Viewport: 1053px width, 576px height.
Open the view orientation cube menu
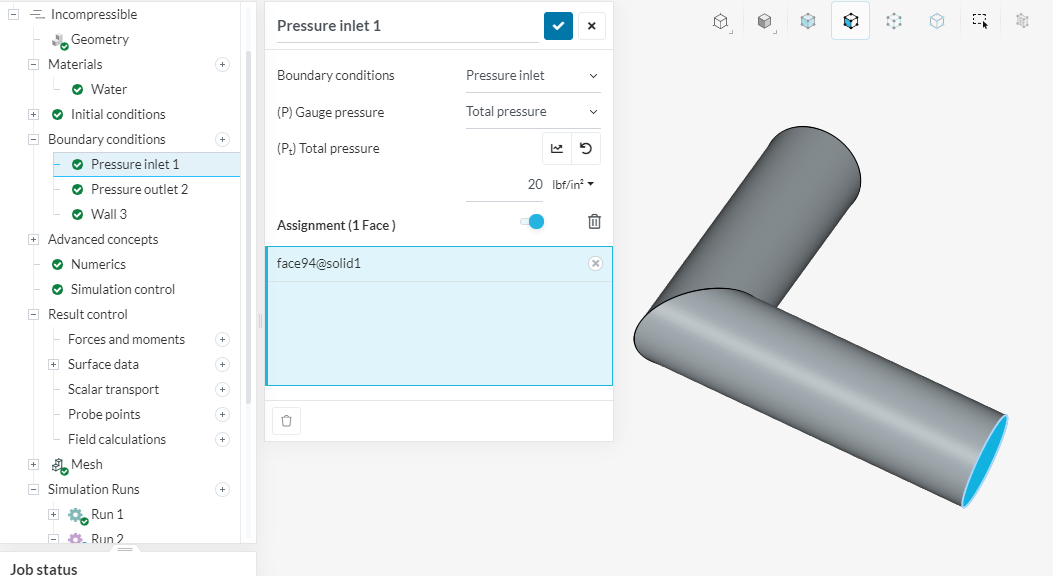coord(720,20)
